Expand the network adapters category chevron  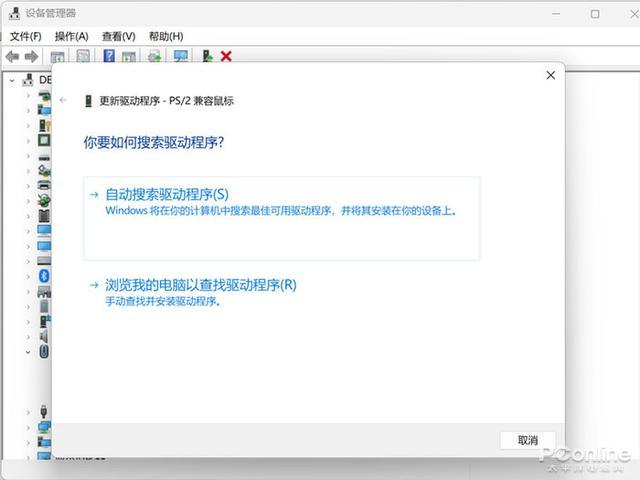pos(28,428)
